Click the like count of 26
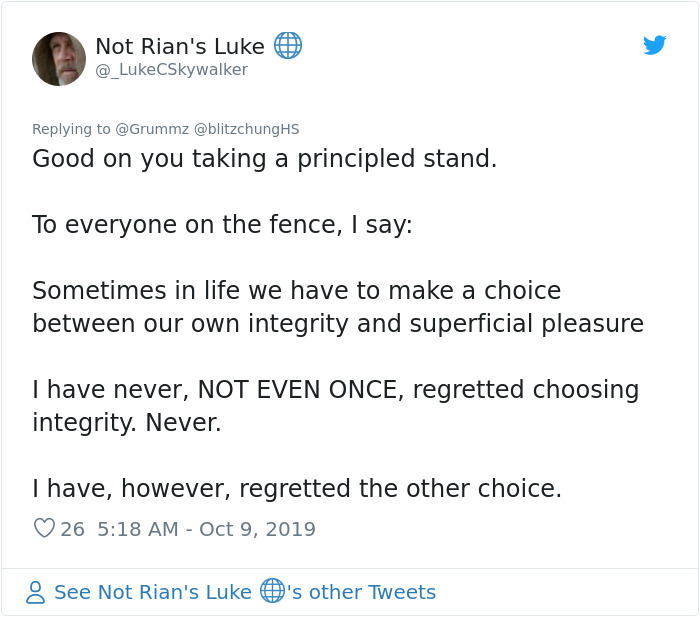Image resolution: width=700 pixels, height=617 pixels. [72, 529]
